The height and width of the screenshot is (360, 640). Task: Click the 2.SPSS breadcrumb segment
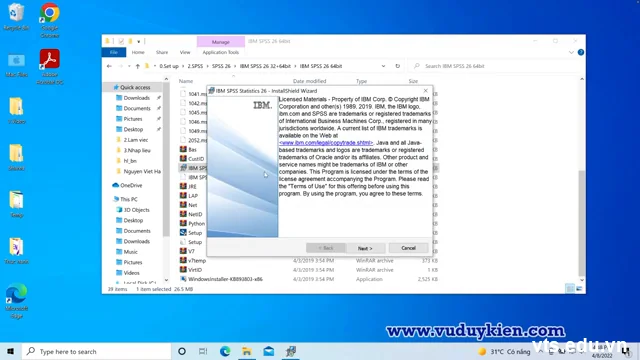point(195,66)
